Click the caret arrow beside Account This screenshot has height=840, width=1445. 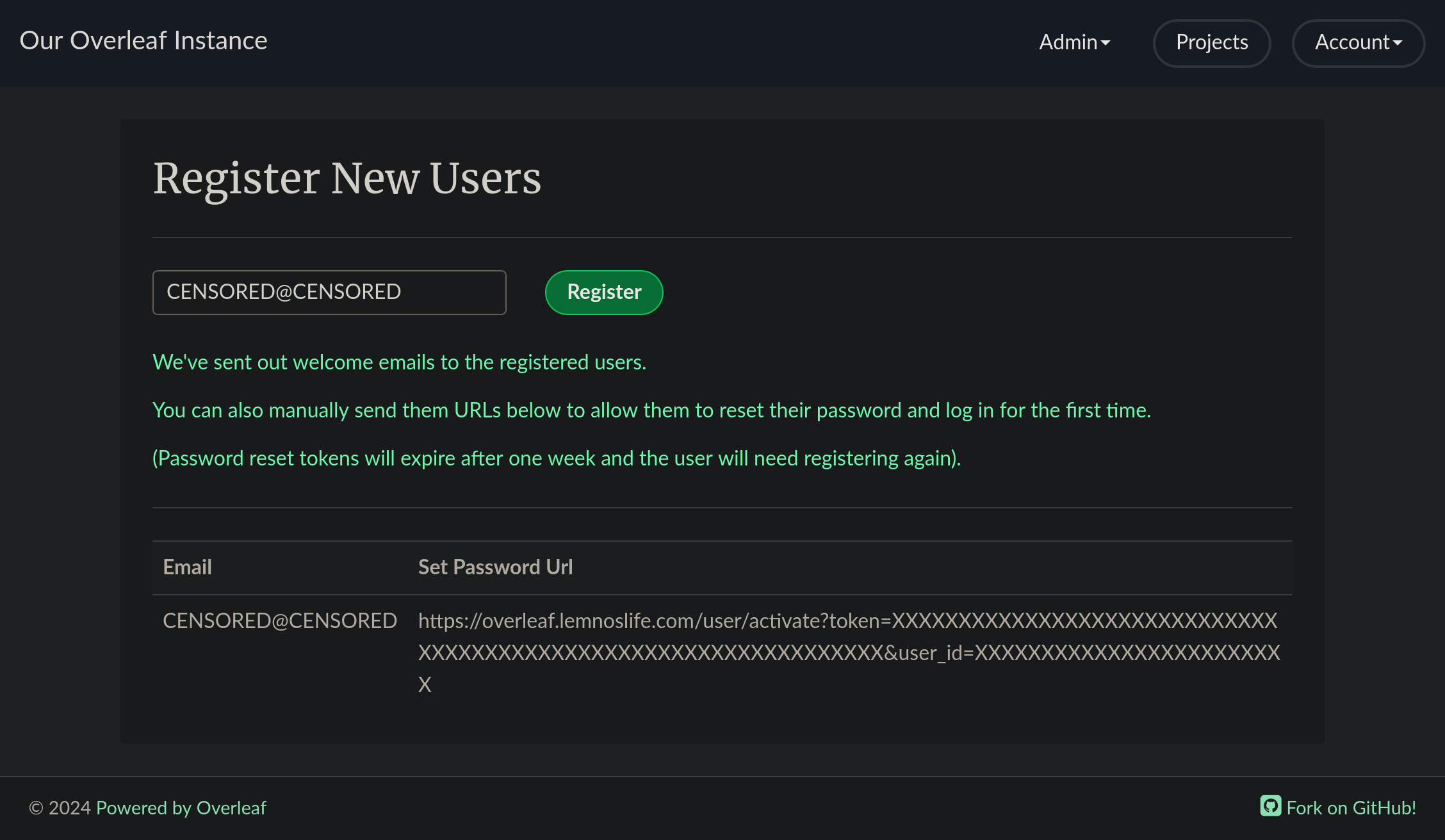(1398, 44)
